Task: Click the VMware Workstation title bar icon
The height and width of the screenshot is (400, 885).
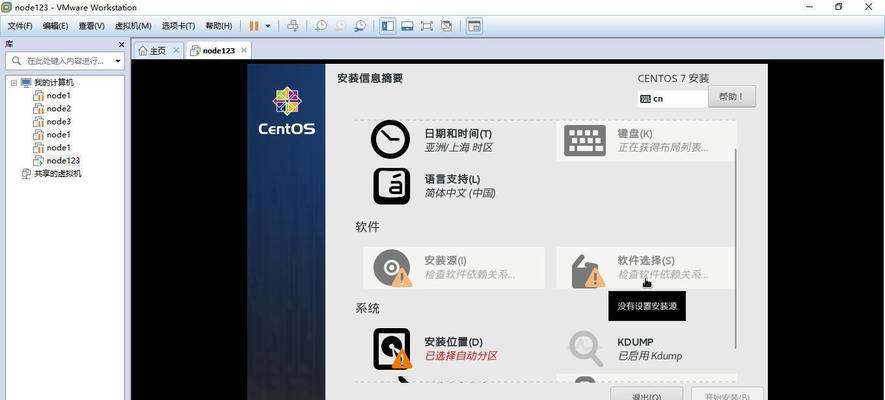Action: [6, 7]
